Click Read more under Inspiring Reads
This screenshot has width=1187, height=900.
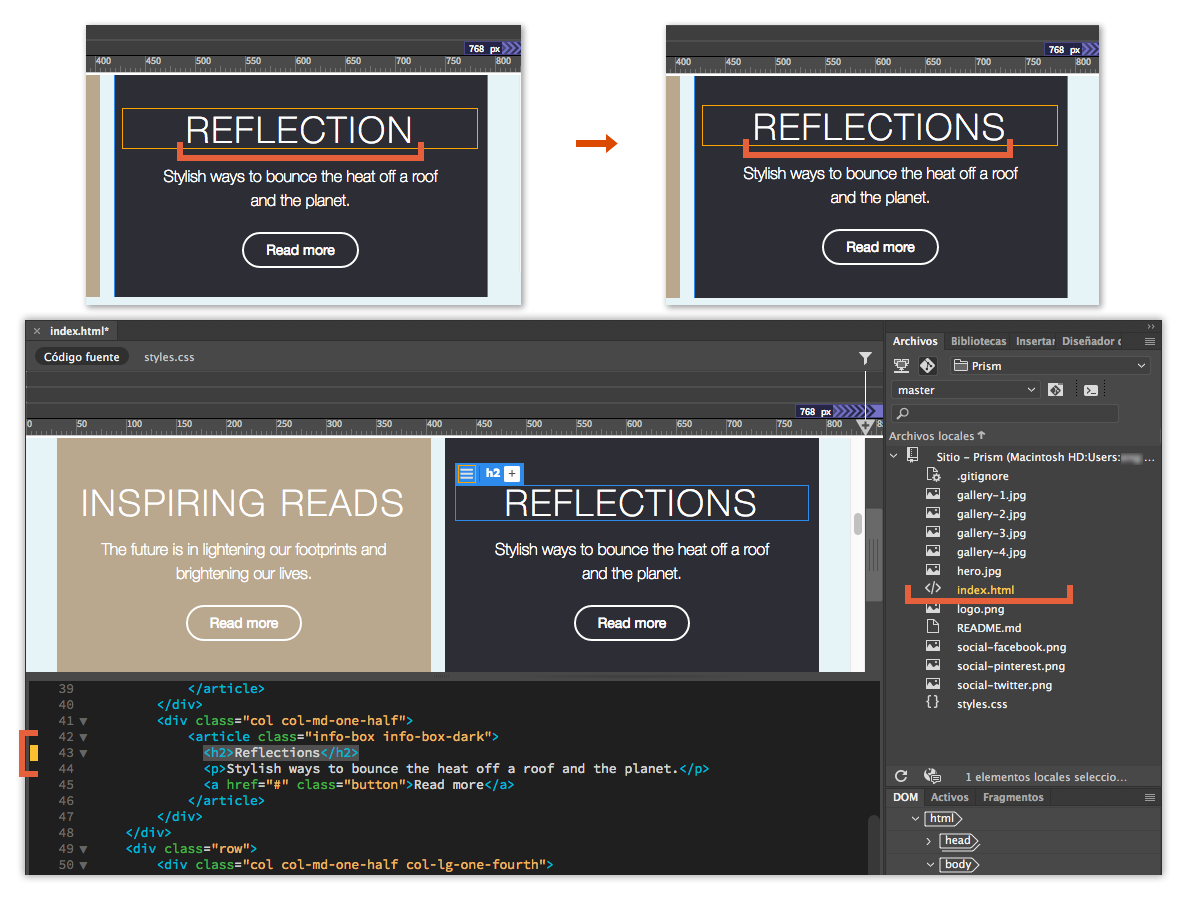click(x=243, y=623)
